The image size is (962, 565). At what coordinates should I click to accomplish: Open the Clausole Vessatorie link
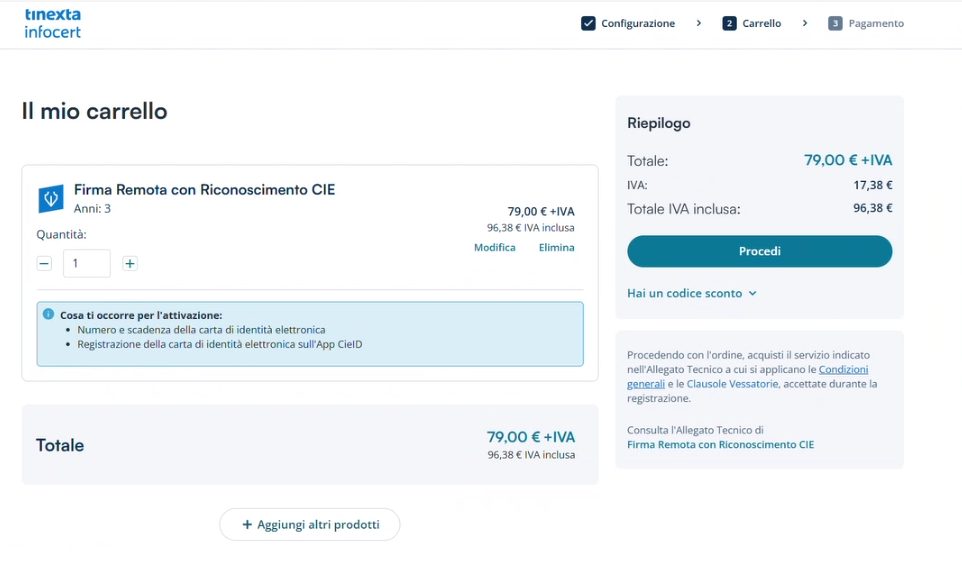tap(733, 384)
